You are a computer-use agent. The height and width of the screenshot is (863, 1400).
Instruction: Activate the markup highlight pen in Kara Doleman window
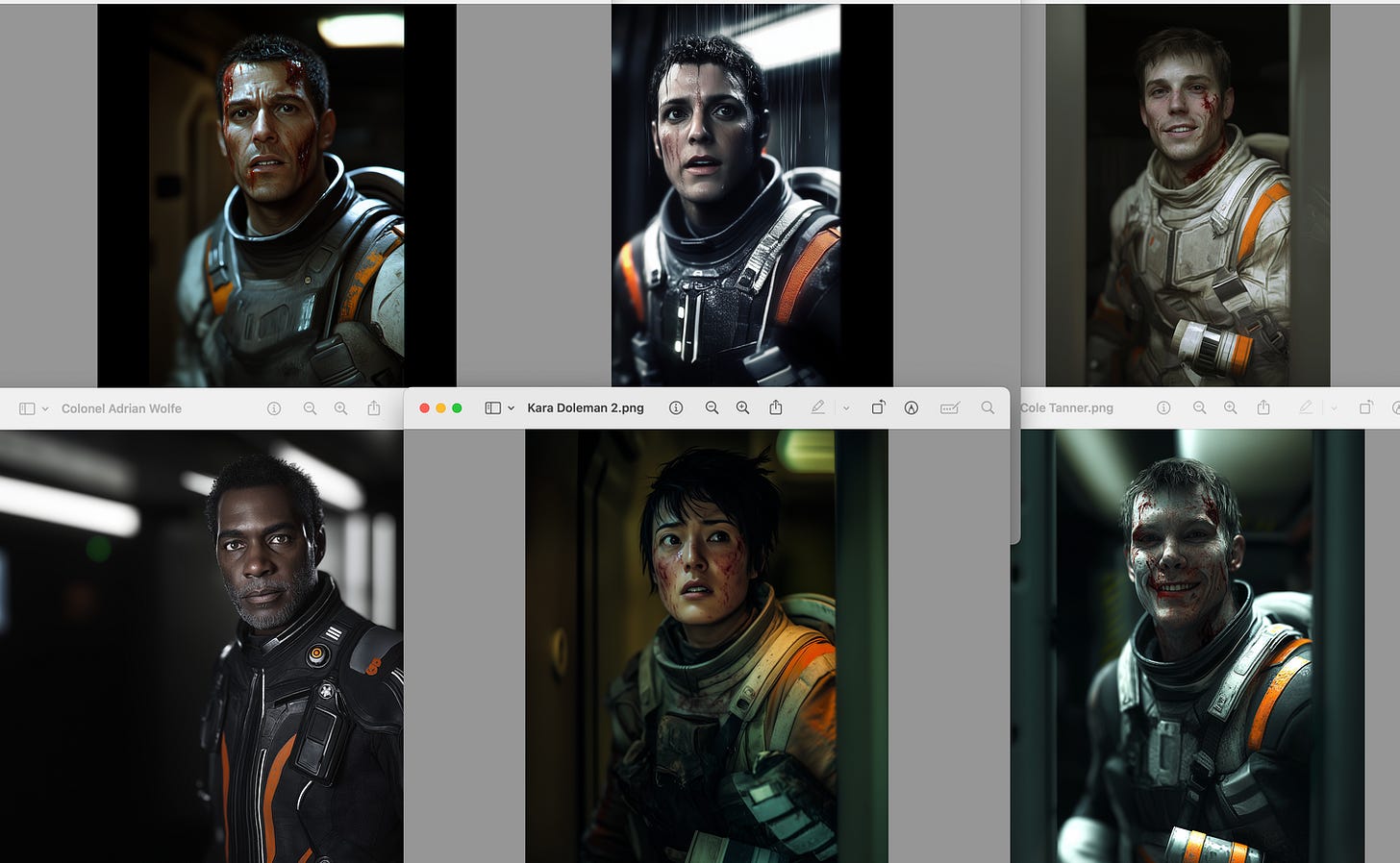(817, 408)
